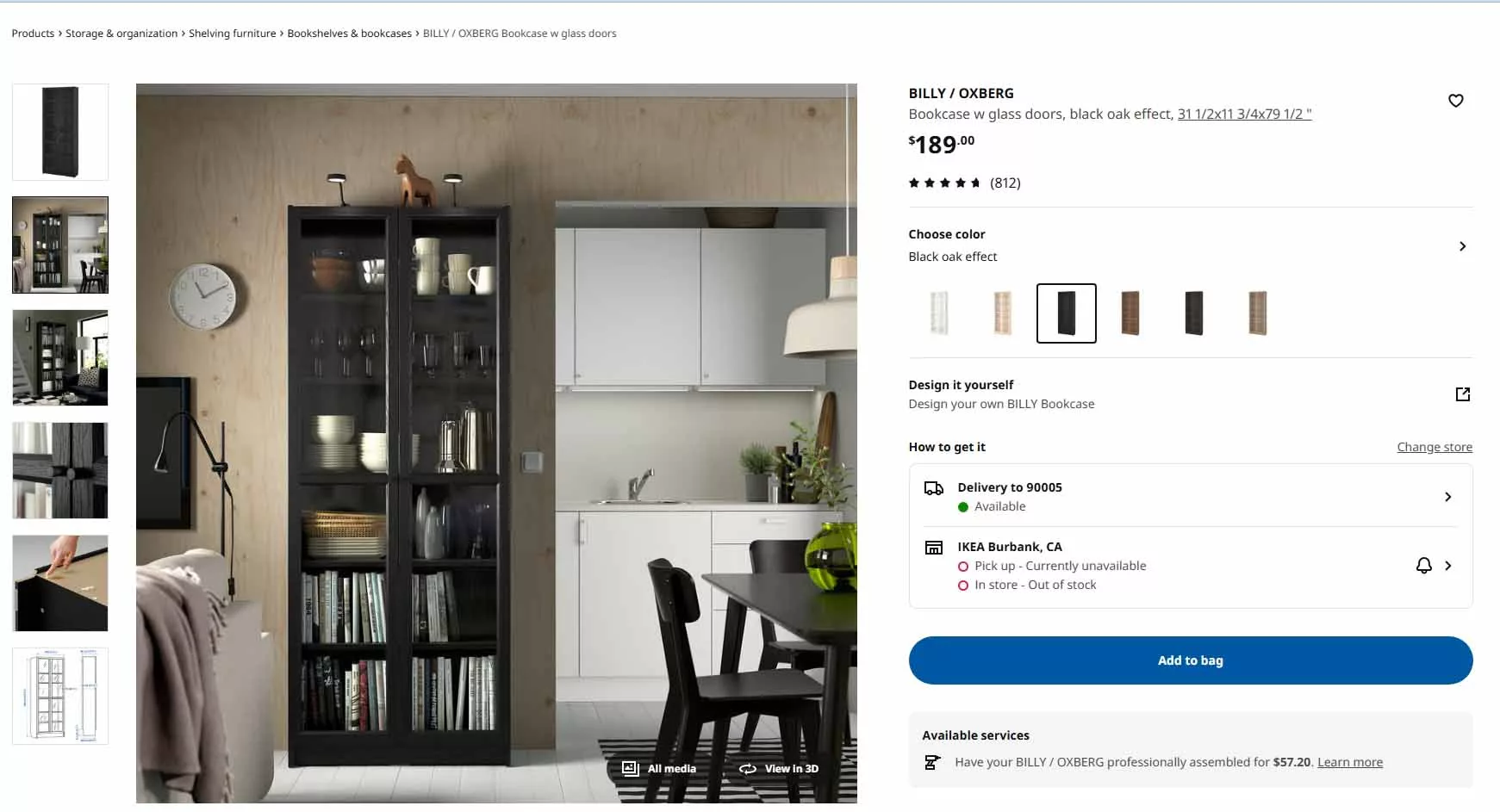
Task: Click the assembly service tool icon
Action: click(x=931, y=762)
